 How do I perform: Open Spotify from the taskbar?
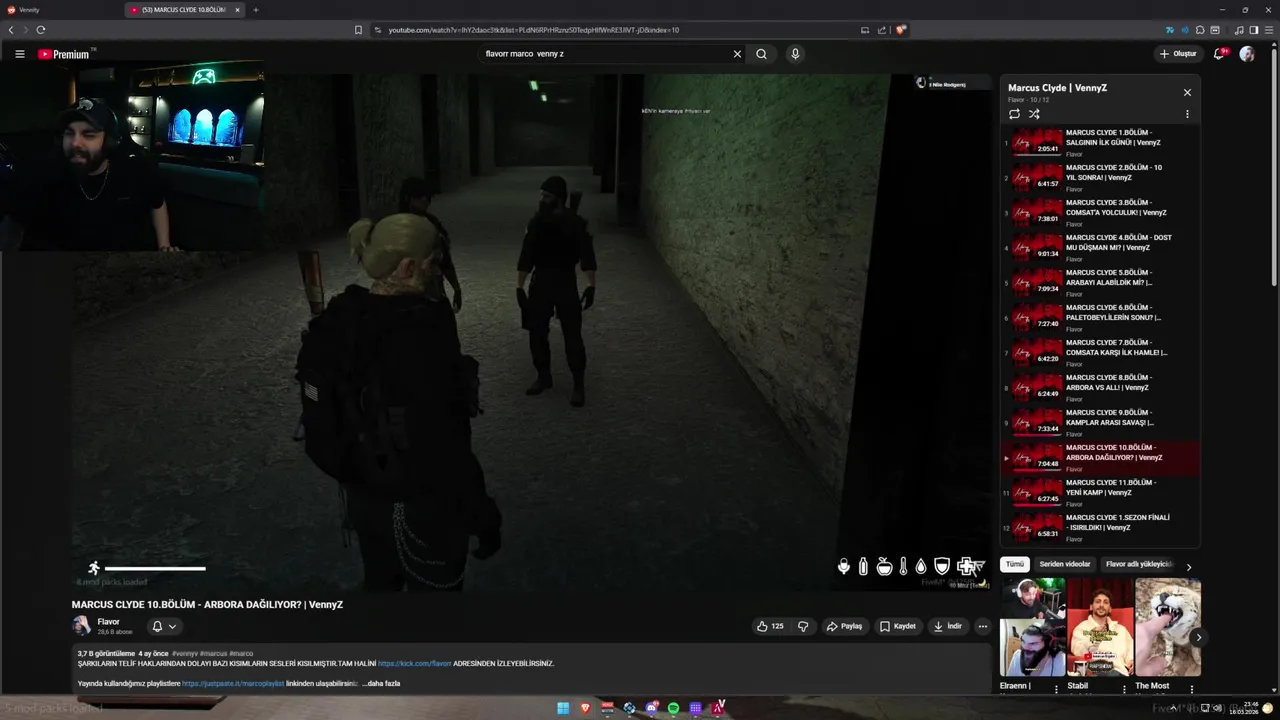coord(673,708)
